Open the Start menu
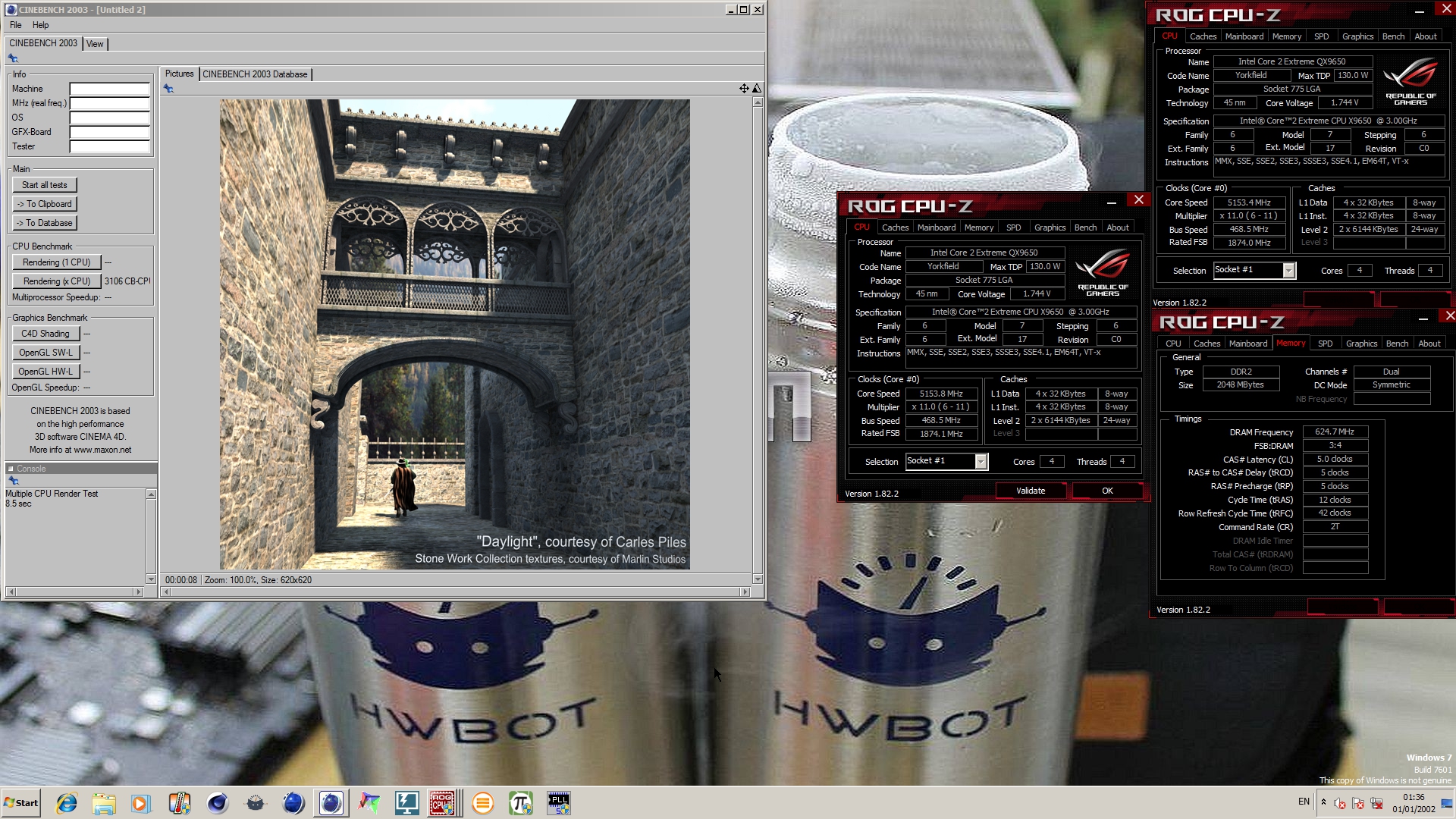Screen dimensions: 1456x819 pos(21,803)
